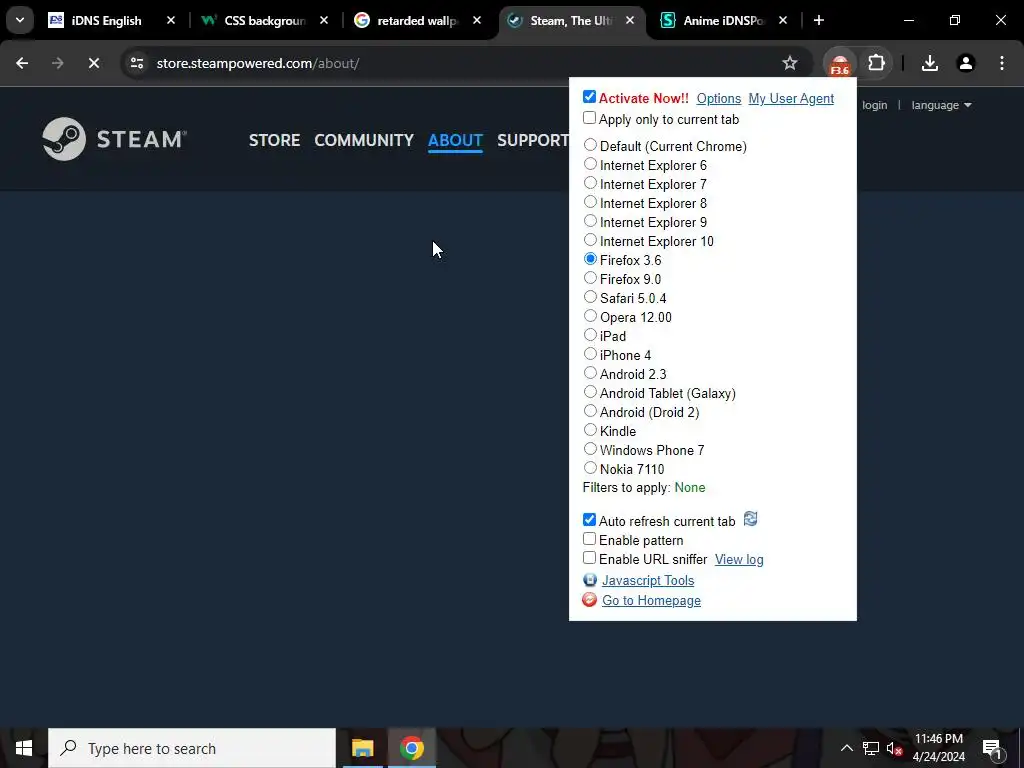The width and height of the screenshot is (1024, 768).
Task: Open a new browser tab
Action: pyautogui.click(x=818, y=20)
